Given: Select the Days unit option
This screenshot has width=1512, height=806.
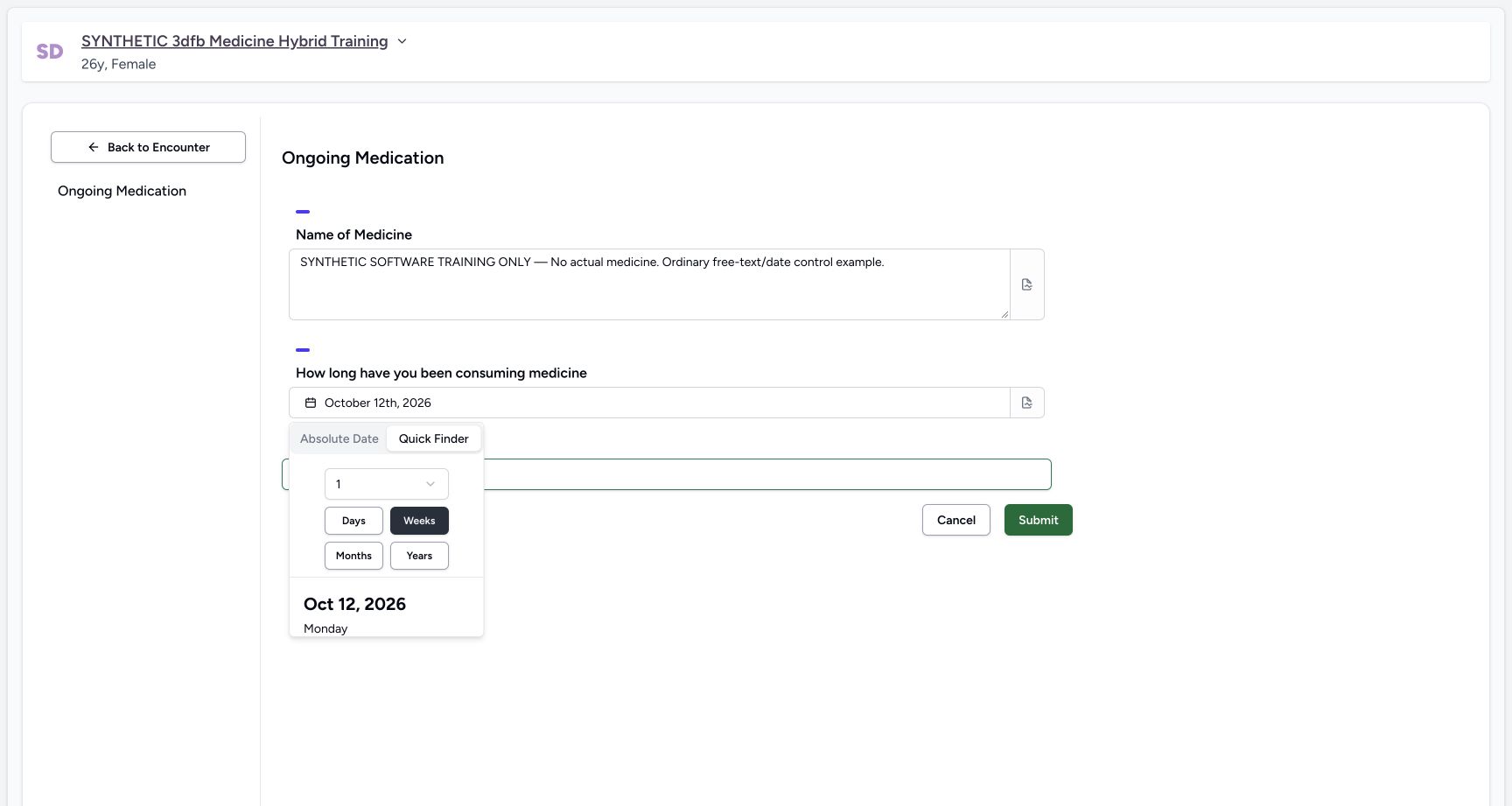Looking at the screenshot, I should pyautogui.click(x=353, y=521).
